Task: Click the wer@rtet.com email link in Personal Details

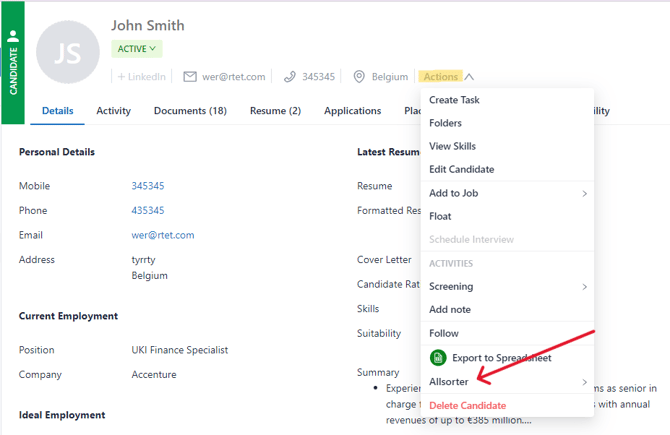Action: [x=163, y=235]
